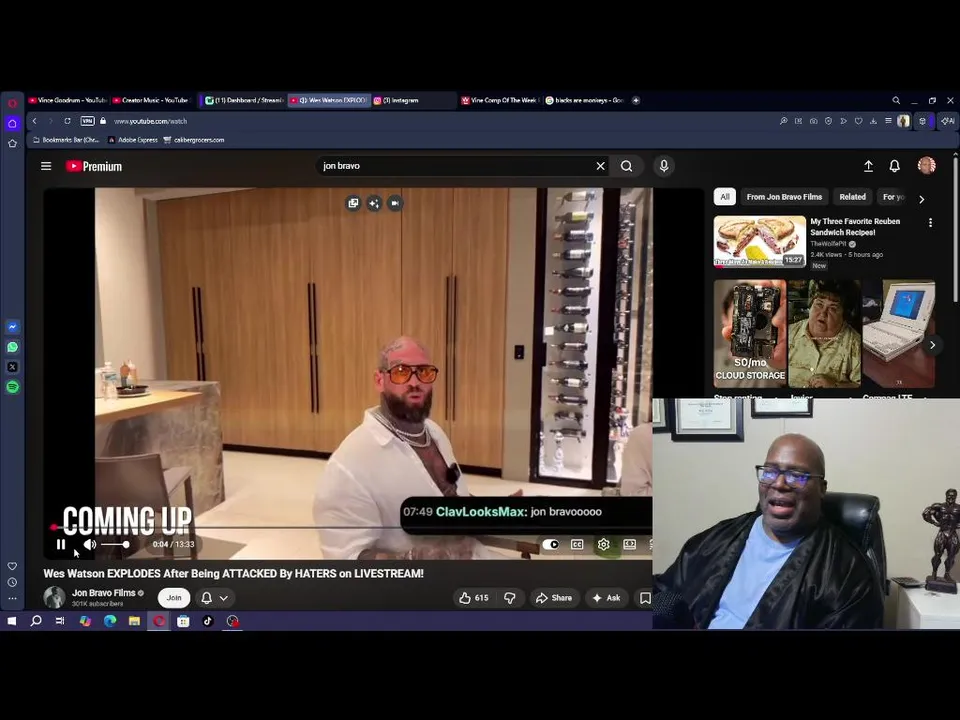Click the sparkle enhance icon atop the player

[x=374, y=203]
